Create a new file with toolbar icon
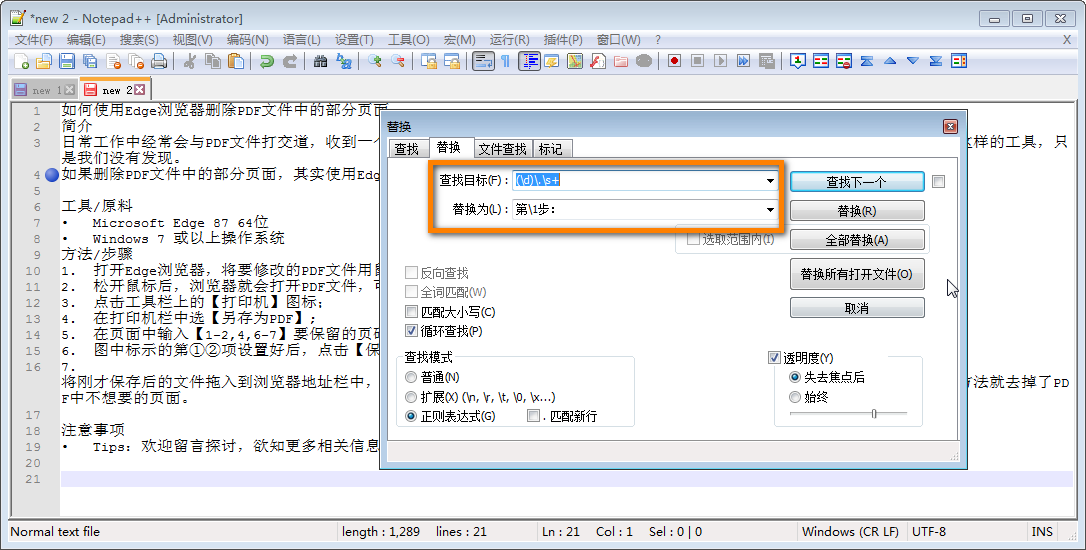 [x=21, y=61]
